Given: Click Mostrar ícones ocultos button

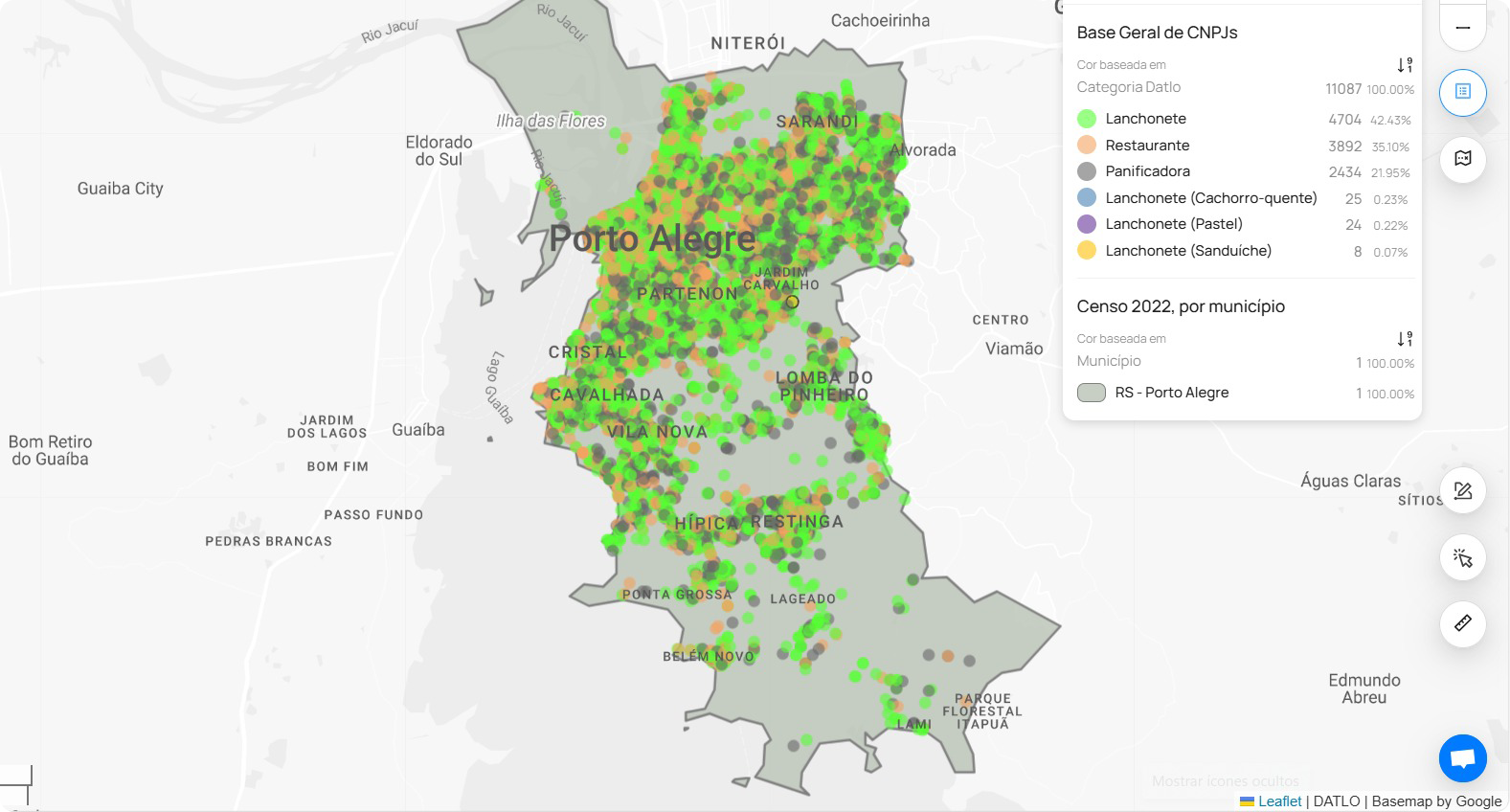Looking at the screenshot, I should (1225, 781).
